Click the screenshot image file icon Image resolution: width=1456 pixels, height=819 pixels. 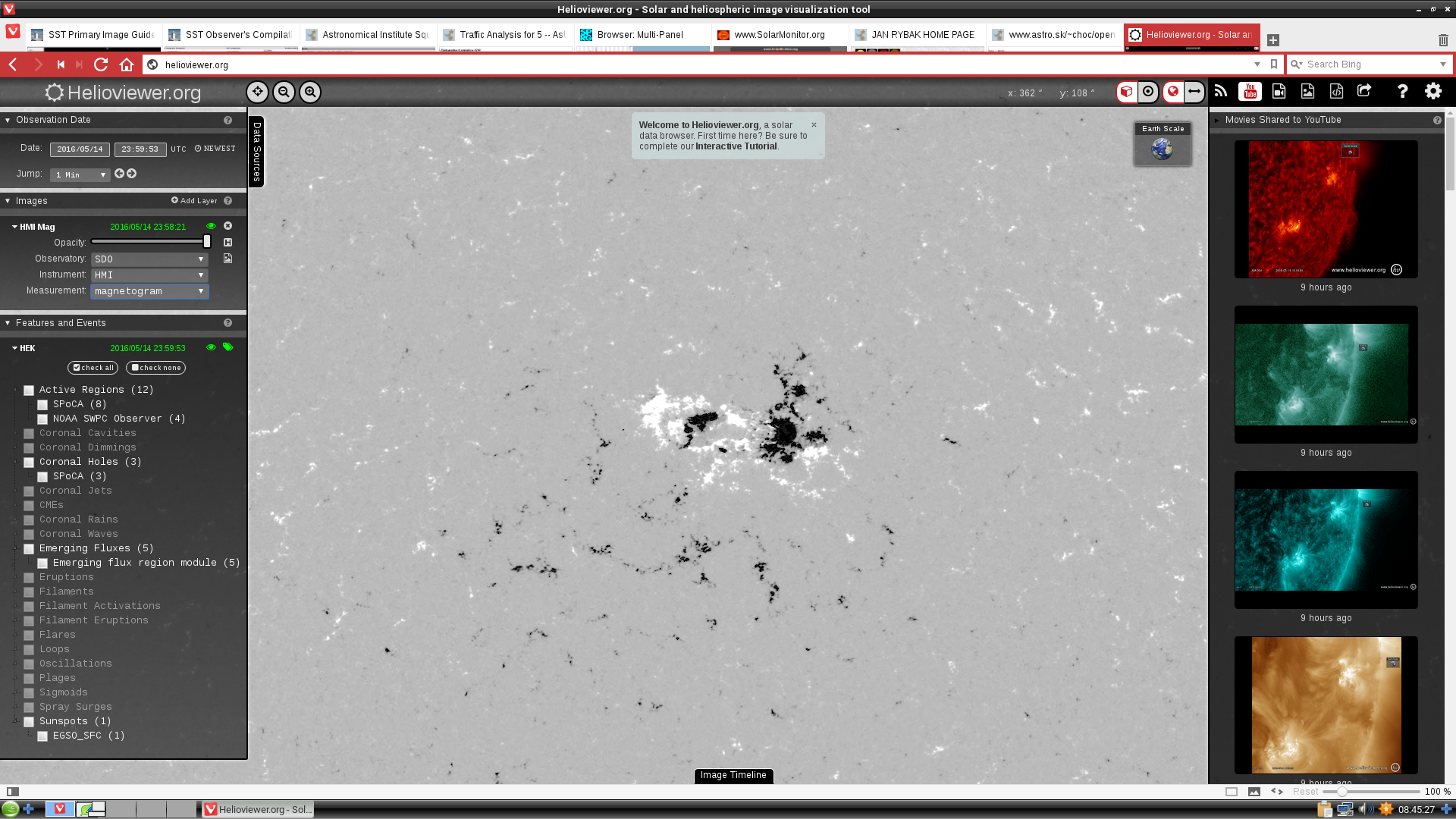tap(1307, 92)
